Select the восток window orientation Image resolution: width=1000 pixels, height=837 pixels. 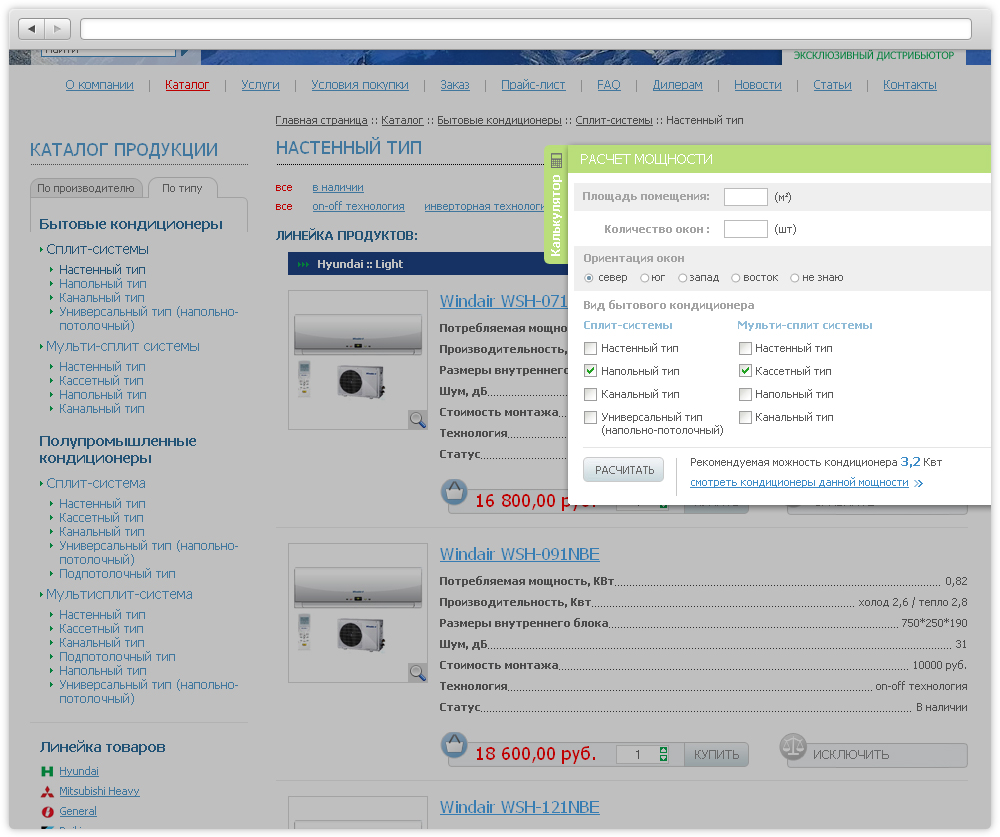tap(735, 278)
